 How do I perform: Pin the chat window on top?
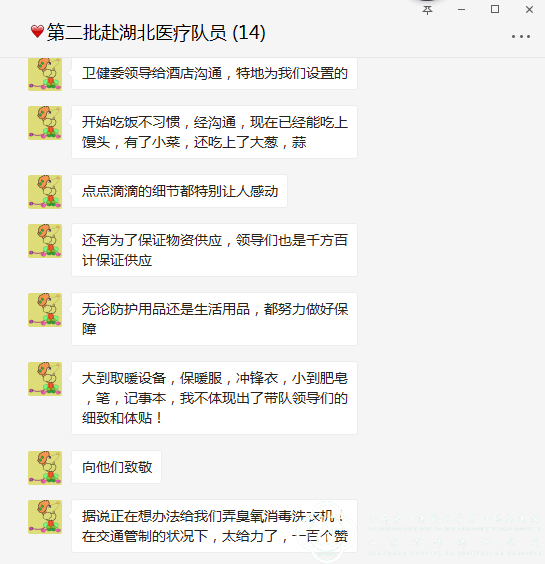coord(427,10)
